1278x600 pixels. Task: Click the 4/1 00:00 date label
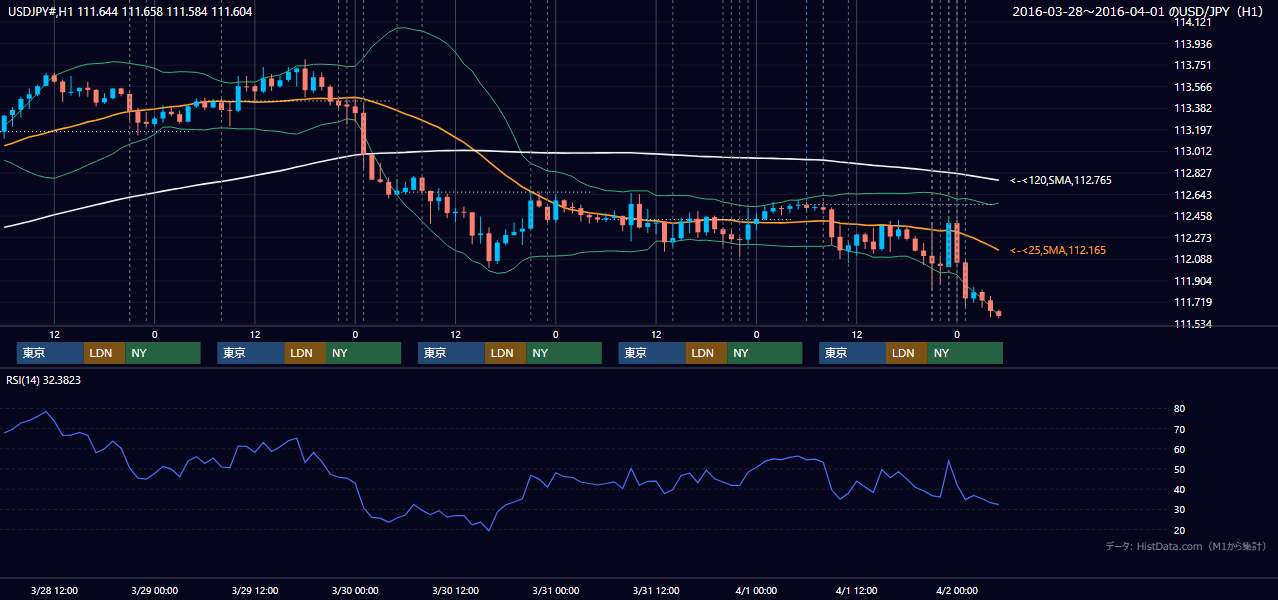[x=756, y=590]
